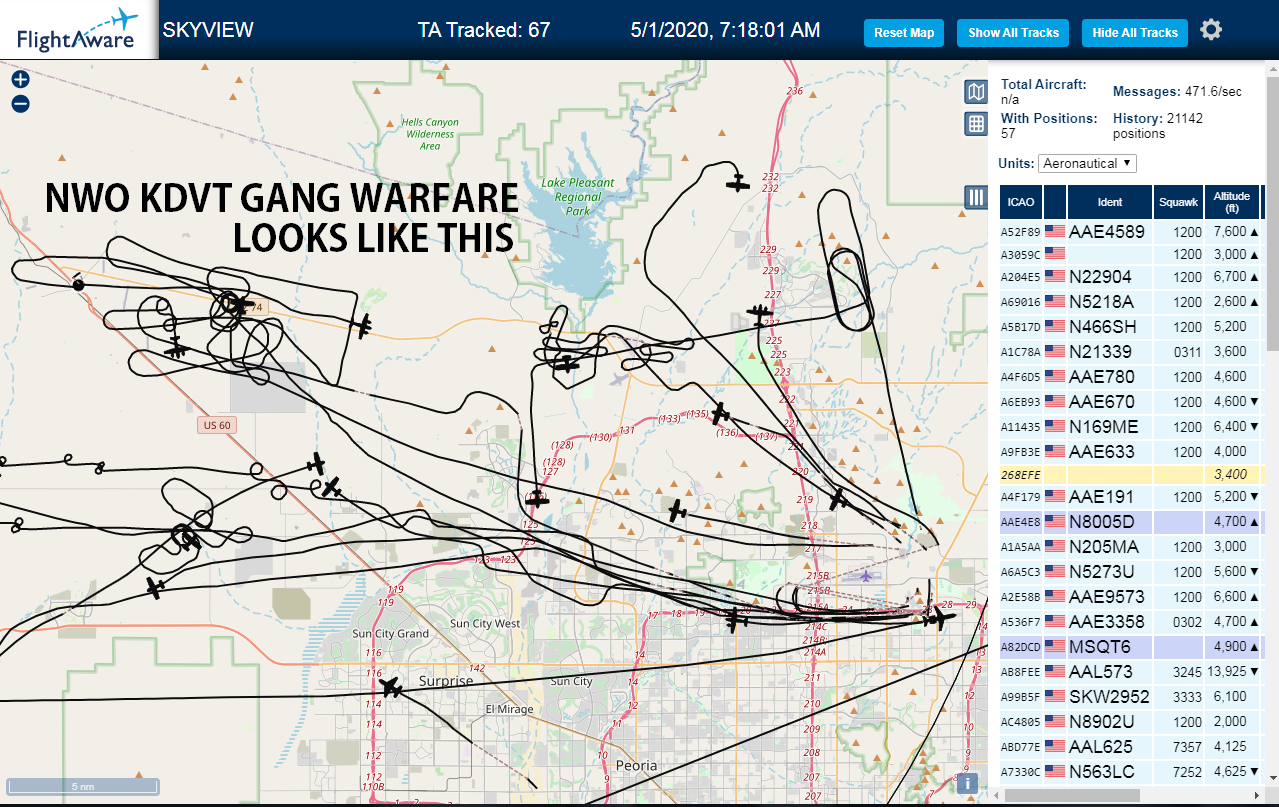Click US flag in the N22904 row
This screenshot has height=807, width=1279.
click(1055, 277)
